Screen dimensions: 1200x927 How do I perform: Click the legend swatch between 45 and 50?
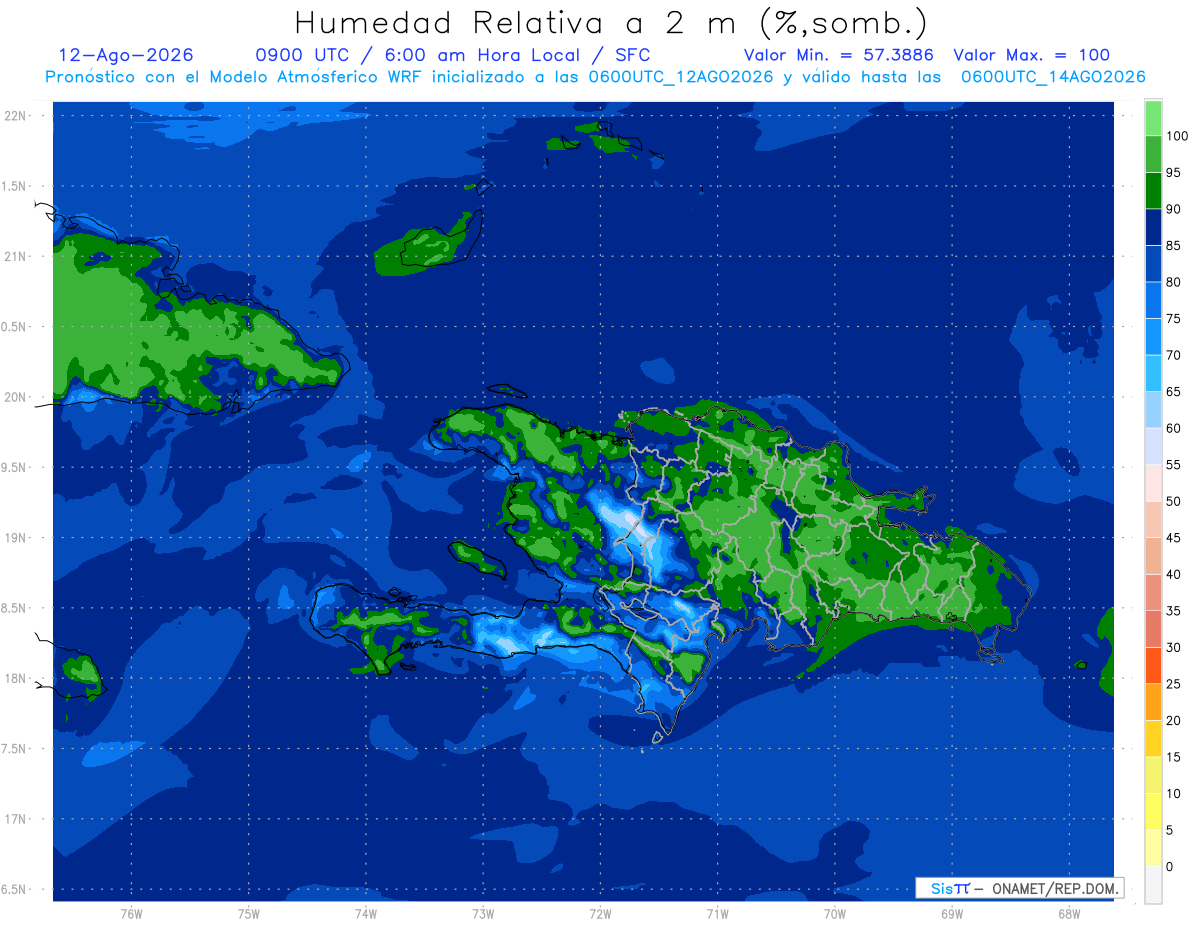(1153, 519)
